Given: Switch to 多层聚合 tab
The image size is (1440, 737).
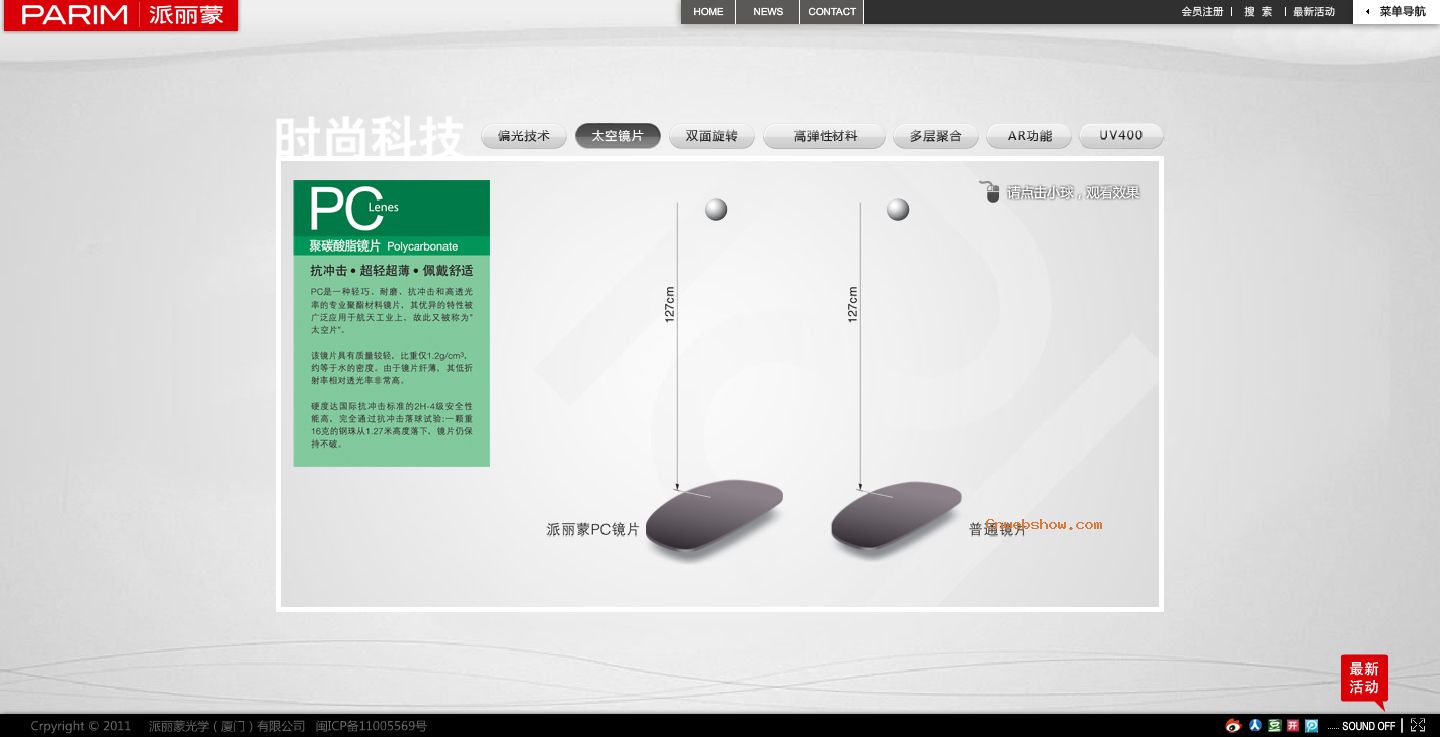Looking at the screenshot, I should [936, 136].
